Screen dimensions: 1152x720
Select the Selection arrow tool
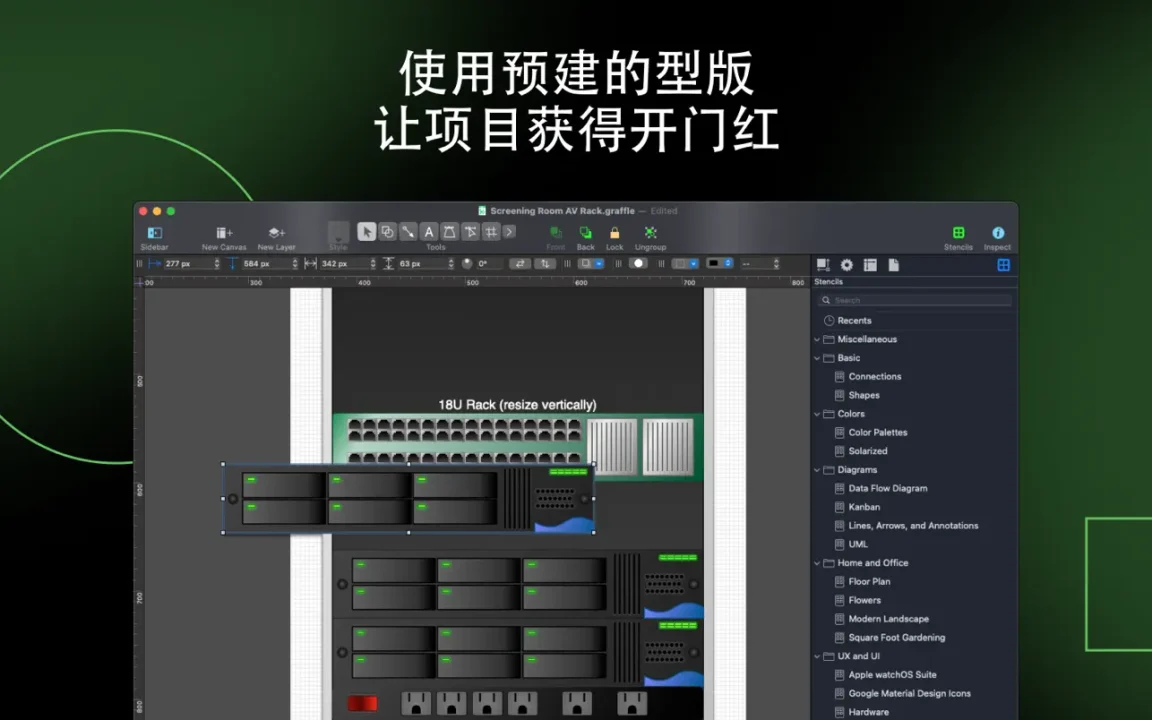tap(366, 232)
